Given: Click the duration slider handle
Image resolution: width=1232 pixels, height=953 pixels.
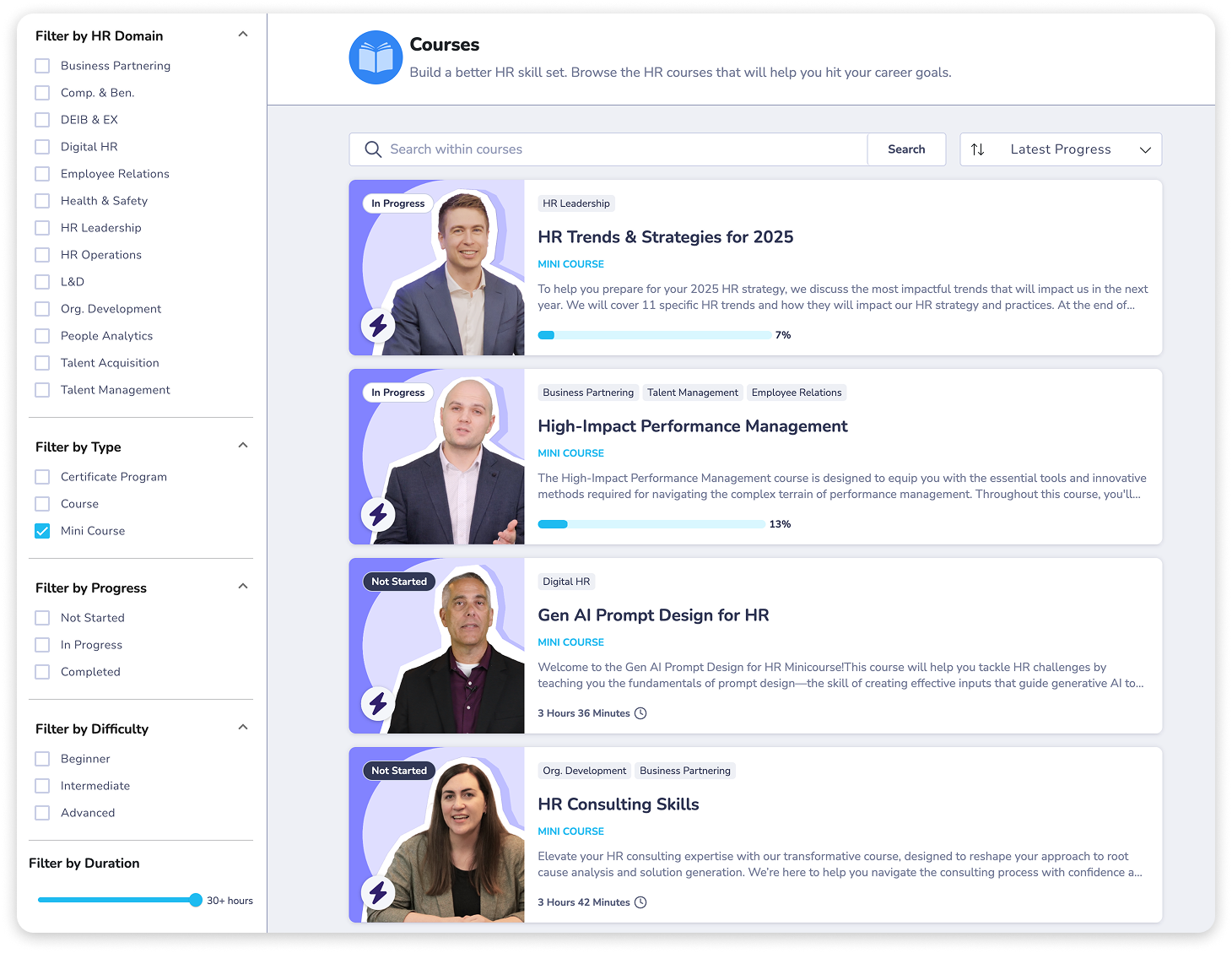Looking at the screenshot, I should 196,900.
